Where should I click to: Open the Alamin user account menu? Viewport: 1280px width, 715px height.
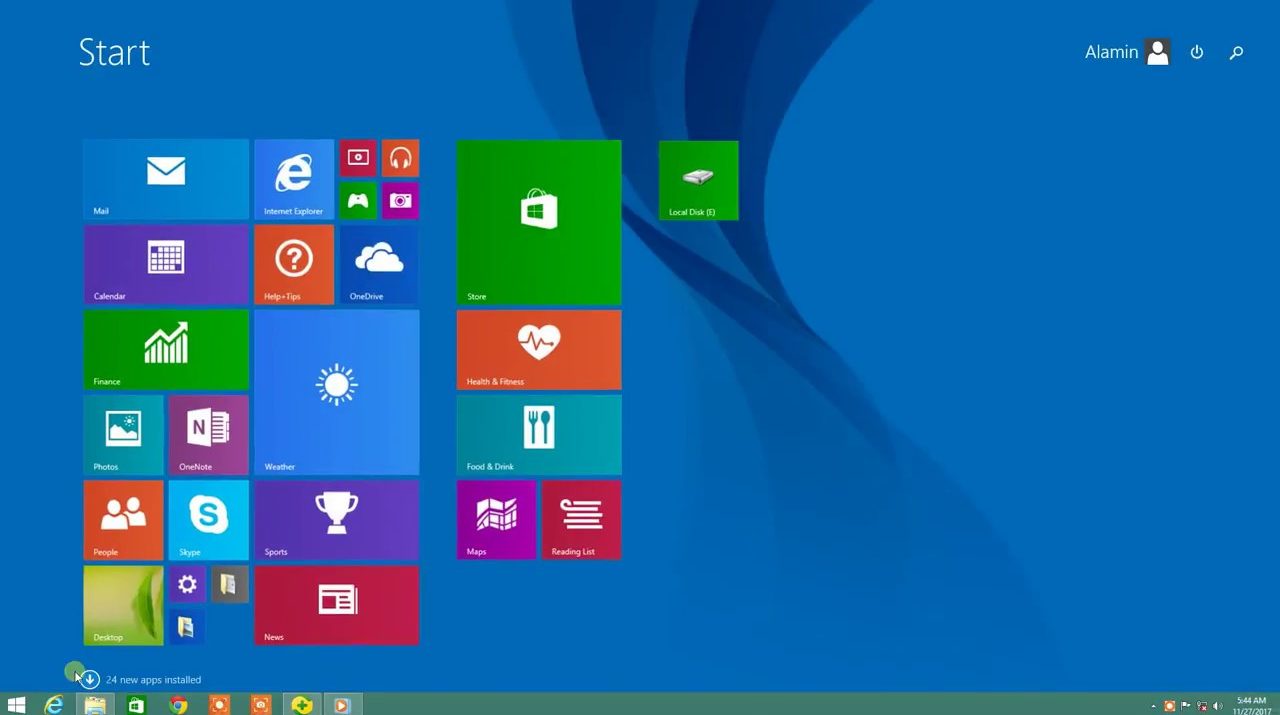click(1127, 53)
